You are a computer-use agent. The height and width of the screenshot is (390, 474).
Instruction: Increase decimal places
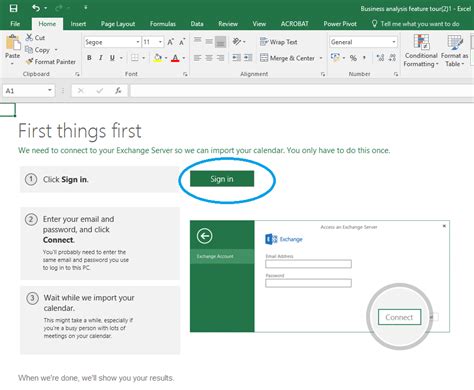pos(380,58)
